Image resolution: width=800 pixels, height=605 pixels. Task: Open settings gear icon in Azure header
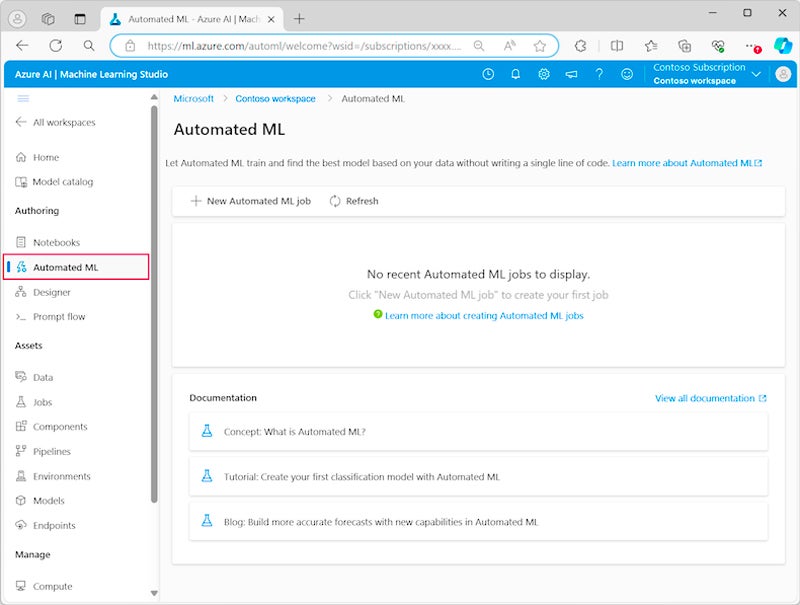pyautogui.click(x=544, y=74)
